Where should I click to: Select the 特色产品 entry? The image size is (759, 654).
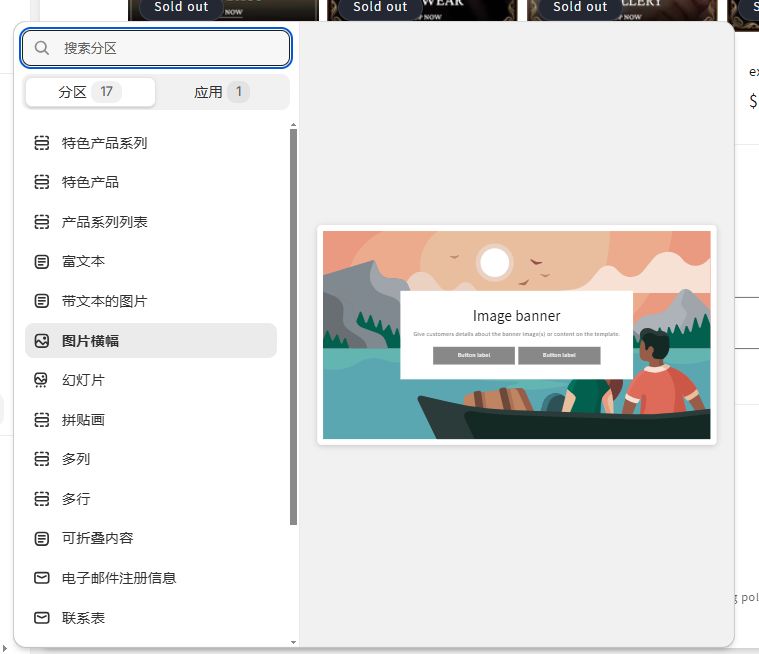pyautogui.click(x=151, y=182)
